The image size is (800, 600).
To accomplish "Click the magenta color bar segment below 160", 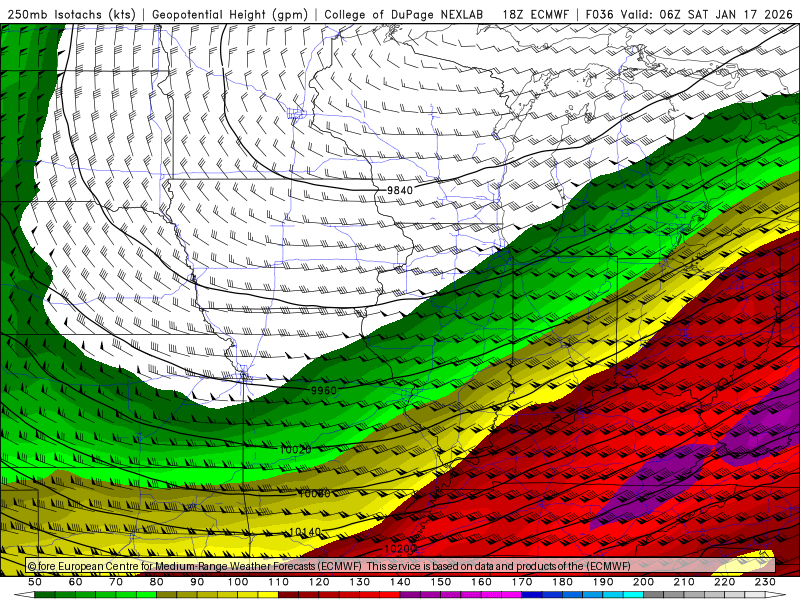I will click(491, 595).
